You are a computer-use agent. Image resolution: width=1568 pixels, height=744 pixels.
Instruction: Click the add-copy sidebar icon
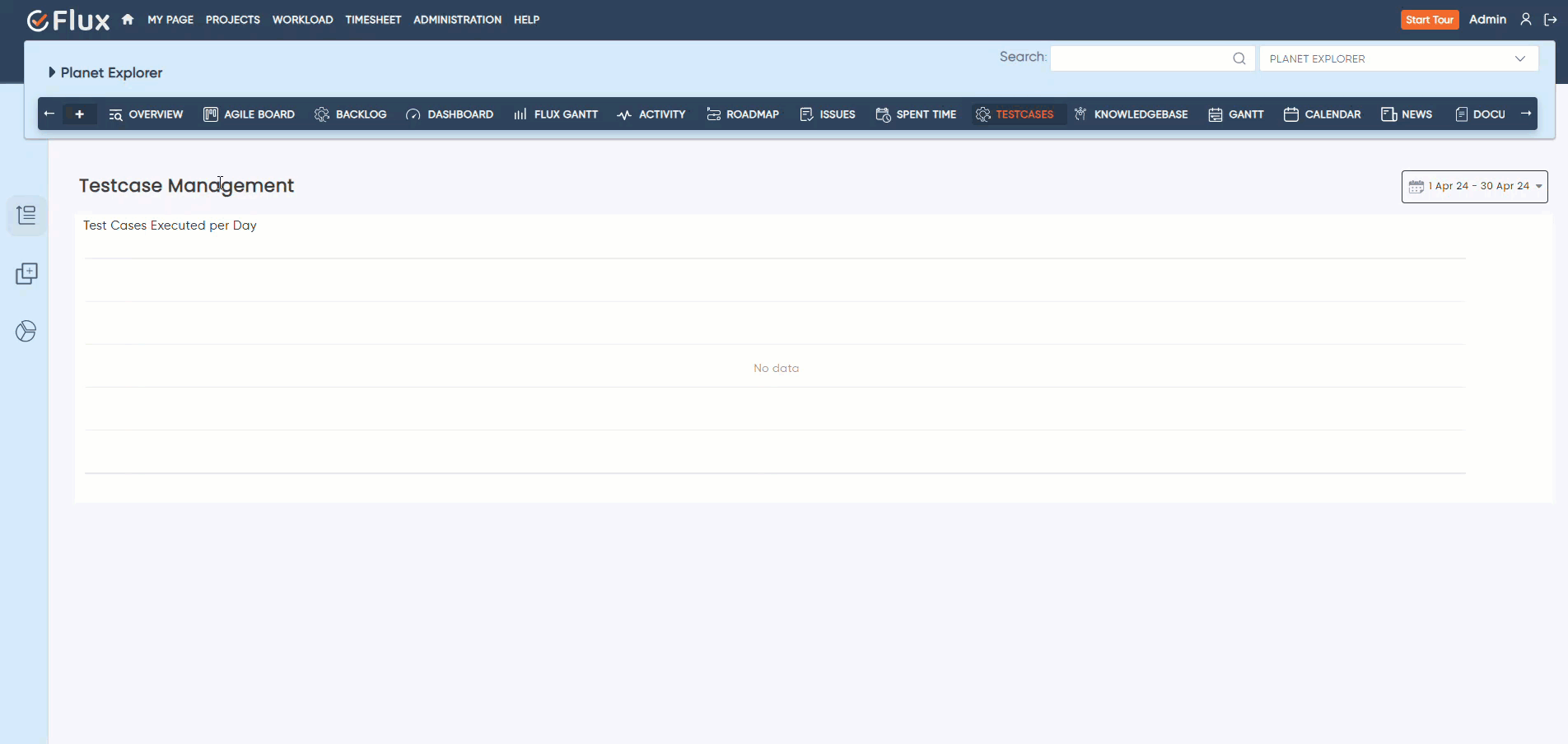pos(26,274)
